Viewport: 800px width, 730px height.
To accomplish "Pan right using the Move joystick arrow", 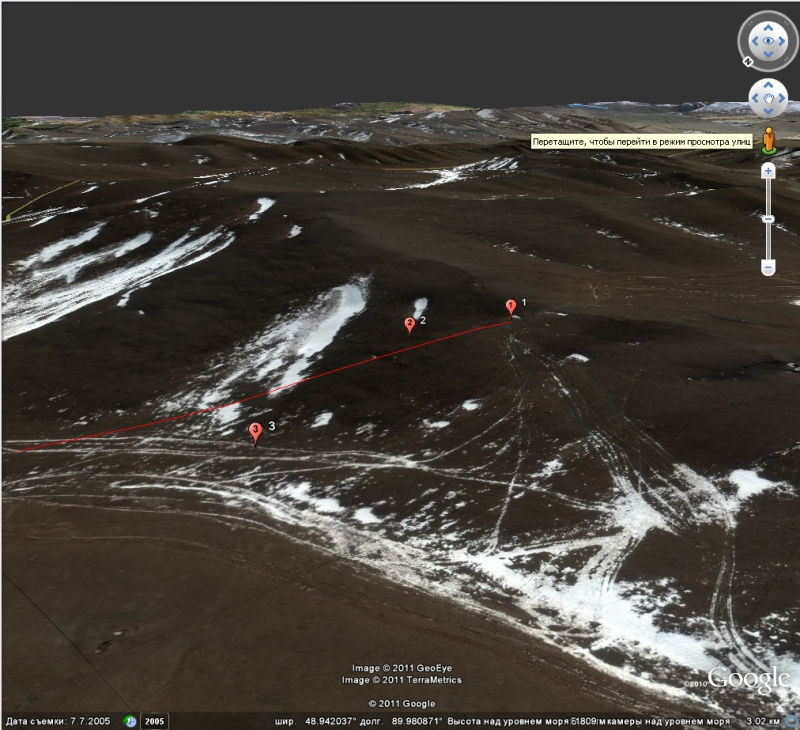I will click(780, 98).
